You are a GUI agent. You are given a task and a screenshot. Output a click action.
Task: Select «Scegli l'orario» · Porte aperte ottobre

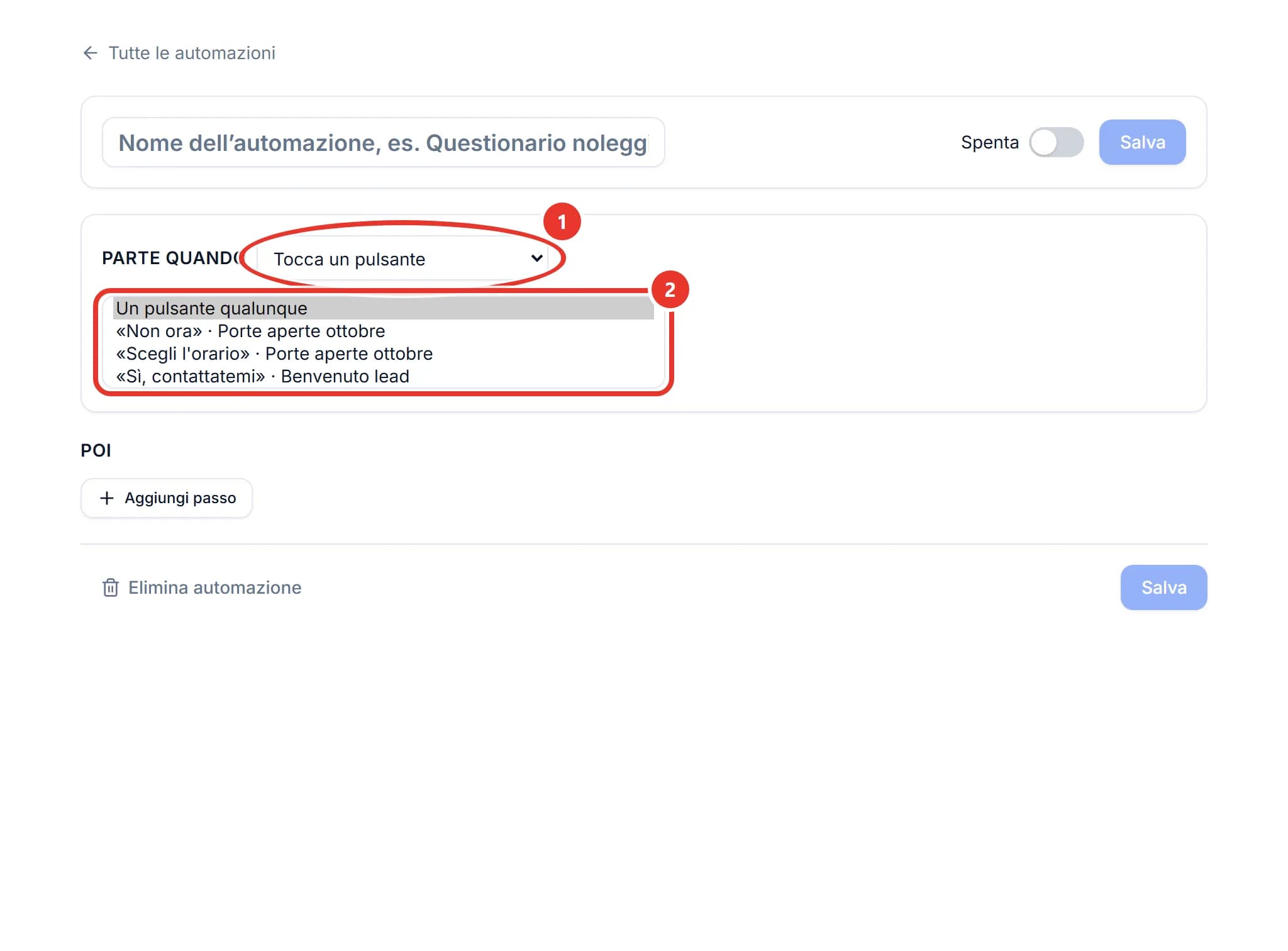click(x=384, y=353)
